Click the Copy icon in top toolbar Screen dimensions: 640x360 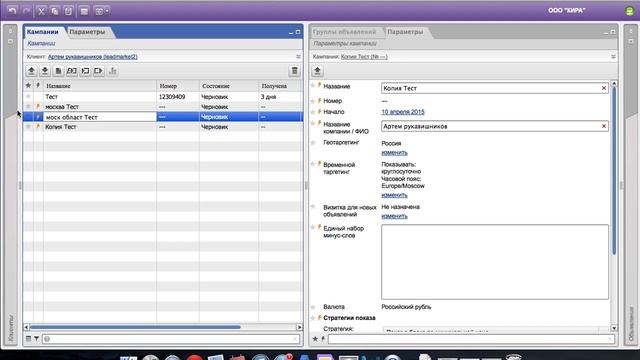(x=55, y=11)
